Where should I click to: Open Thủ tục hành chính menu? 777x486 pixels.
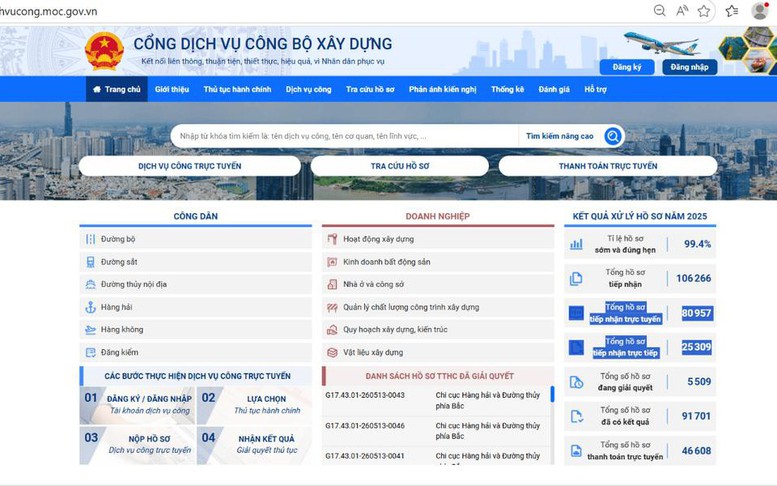point(237,89)
